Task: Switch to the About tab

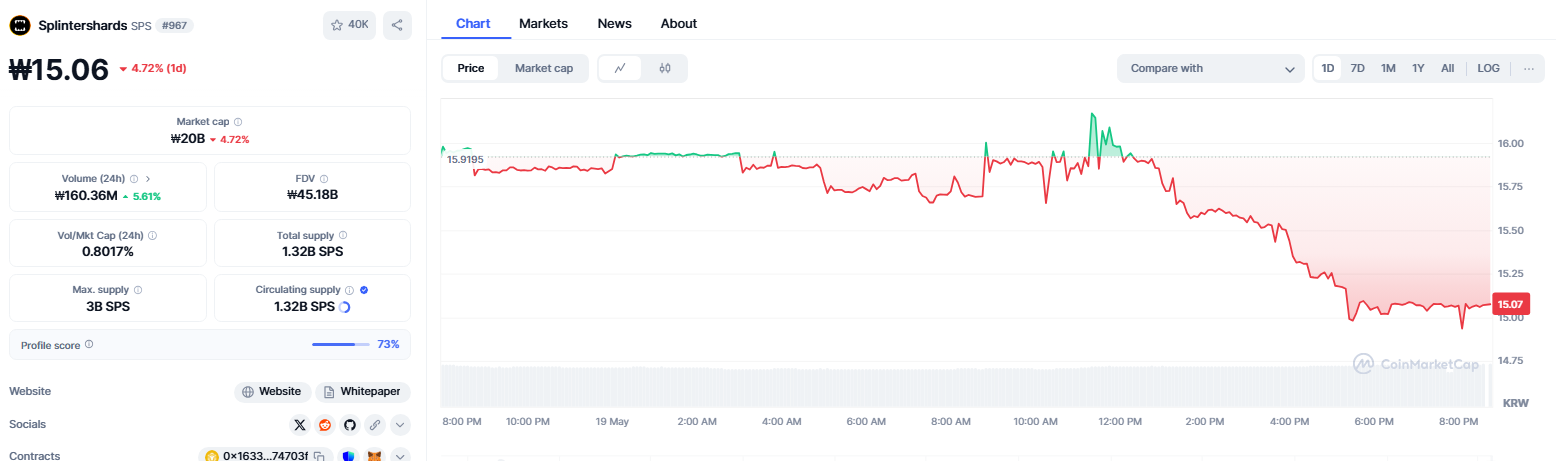Action: (679, 23)
